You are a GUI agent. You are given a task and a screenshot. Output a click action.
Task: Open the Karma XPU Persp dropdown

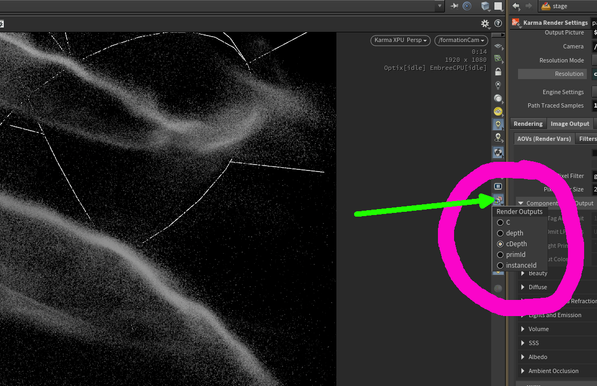point(400,40)
